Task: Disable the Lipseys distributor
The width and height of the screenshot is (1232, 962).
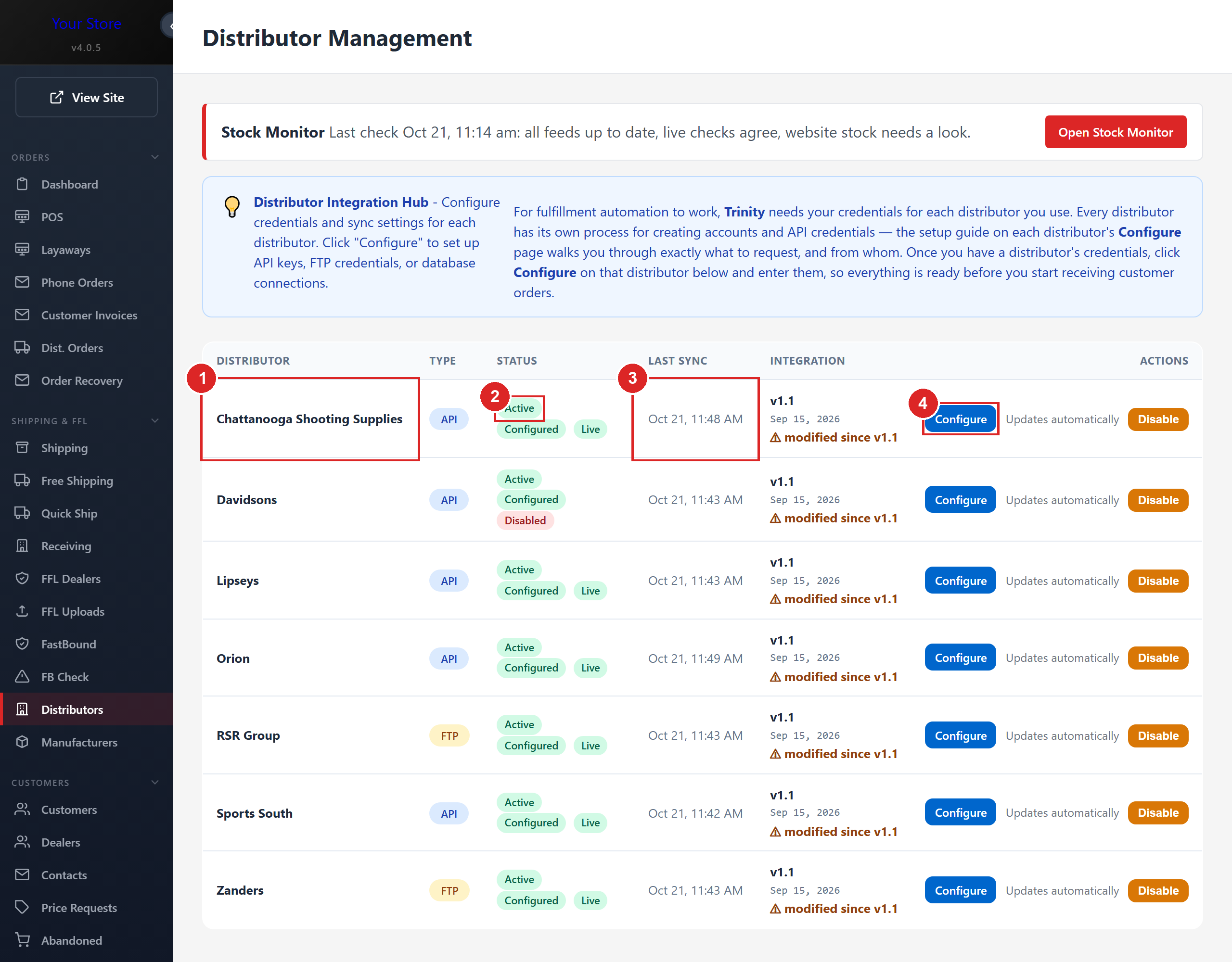Action: pos(1157,582)
